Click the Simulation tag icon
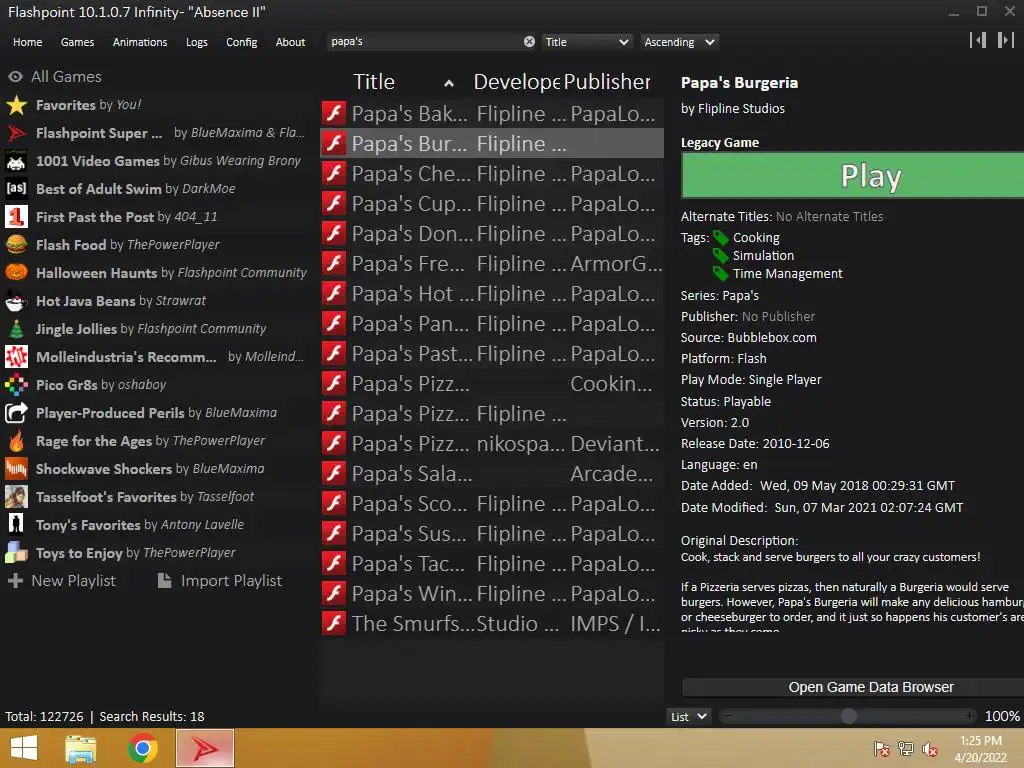This screenshot has width=1024, height=768. click(x=720, y=255)
